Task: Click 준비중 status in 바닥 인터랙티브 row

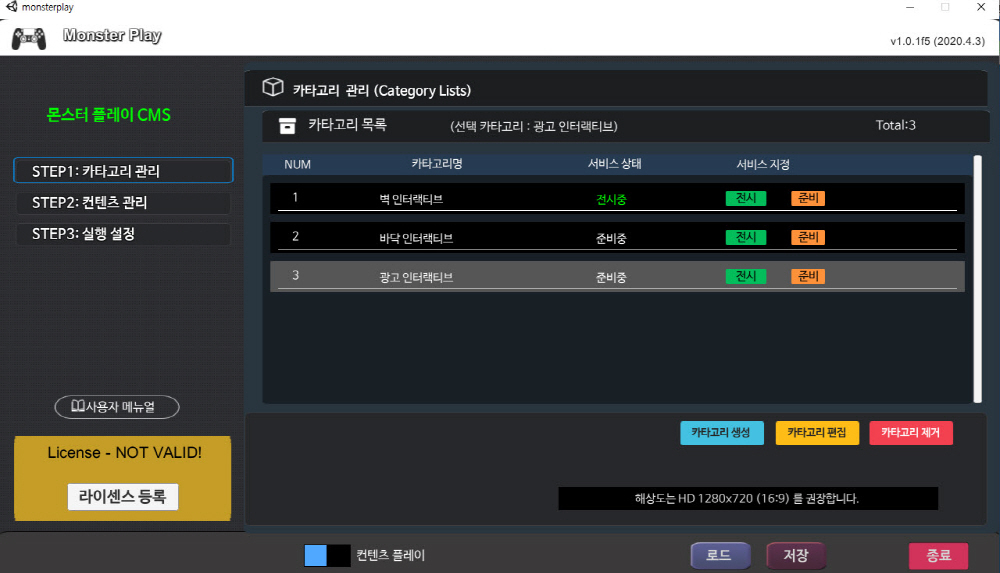Action: click(x=611, y=238)
